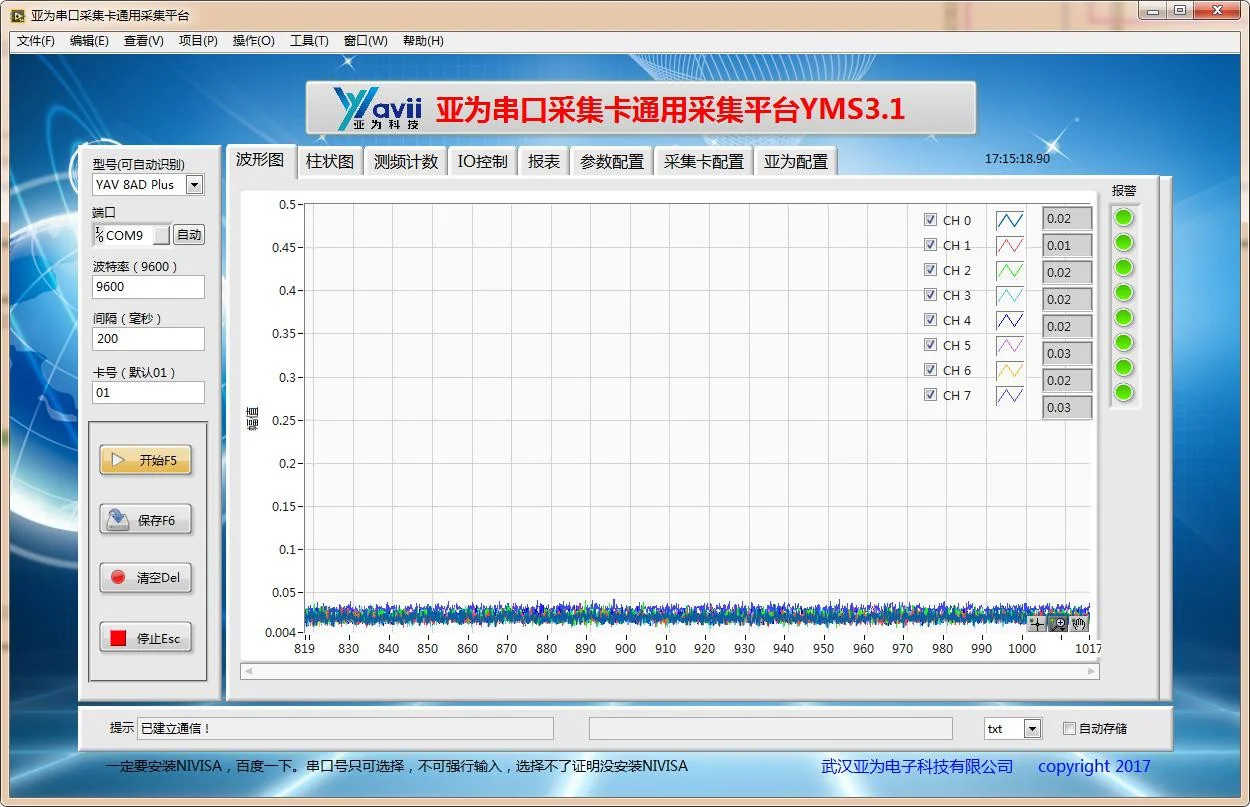Click the graph horizontal scrollbar left arrow

[x=248, y=671]
